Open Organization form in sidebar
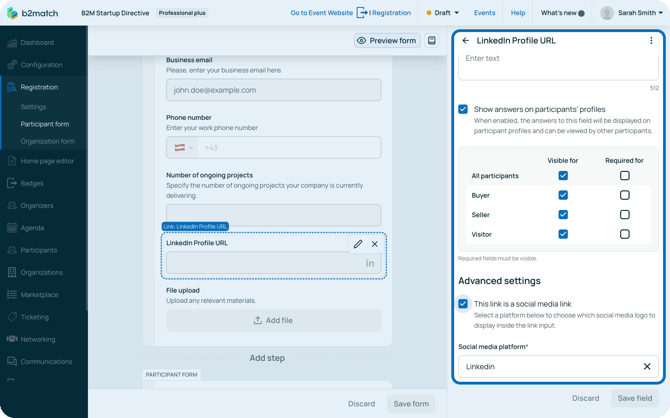The height and width of the screenshot is (418, 670). 47,141
